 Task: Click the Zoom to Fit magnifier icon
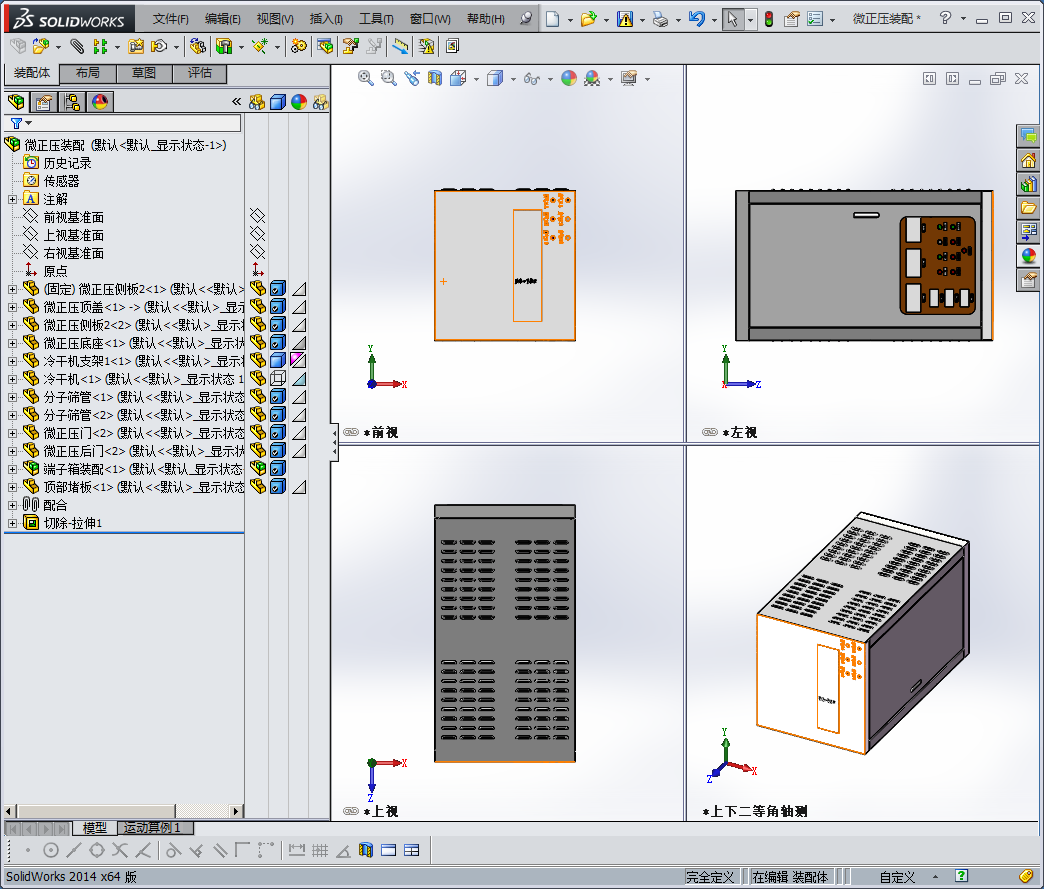(366, 78)
